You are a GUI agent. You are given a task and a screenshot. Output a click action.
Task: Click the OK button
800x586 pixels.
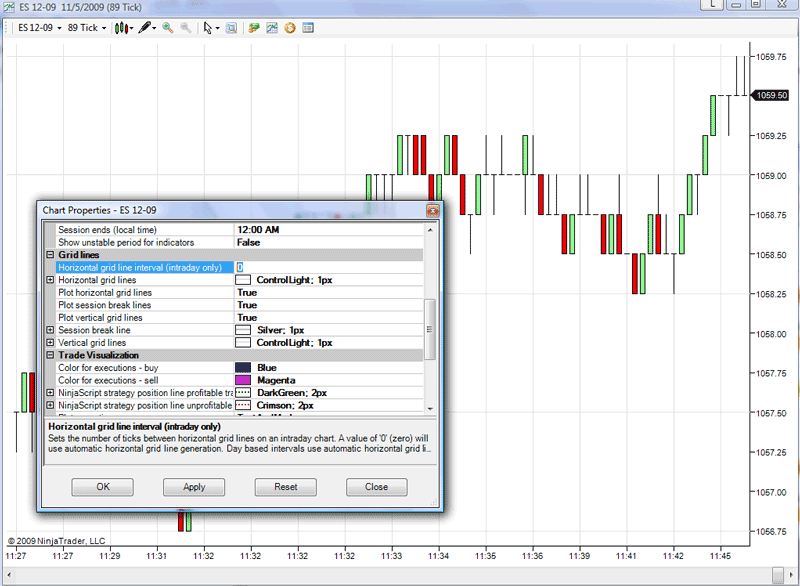(103, 487)
